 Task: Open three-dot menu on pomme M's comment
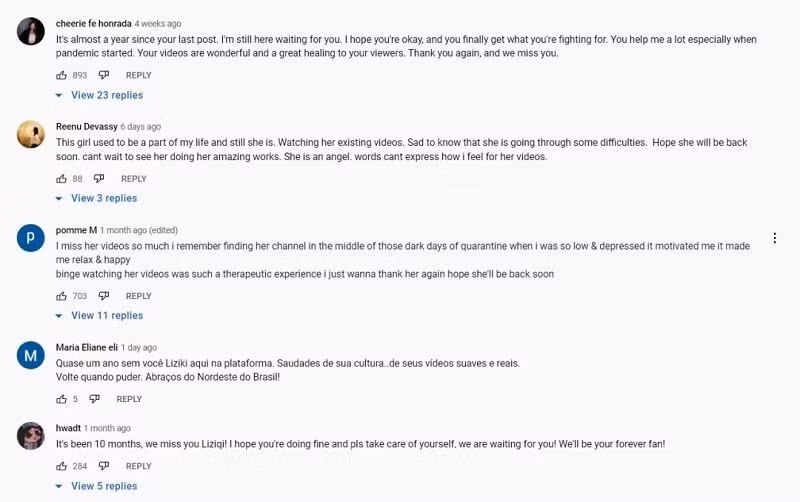tap(774, 238)
